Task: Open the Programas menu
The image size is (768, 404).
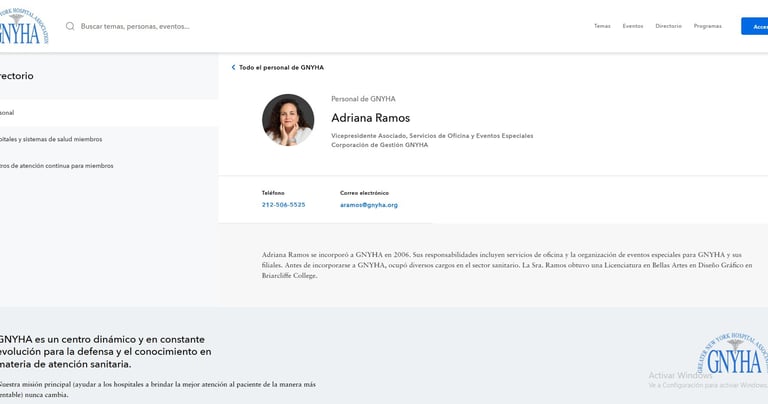Action: [x=708, y=26]
